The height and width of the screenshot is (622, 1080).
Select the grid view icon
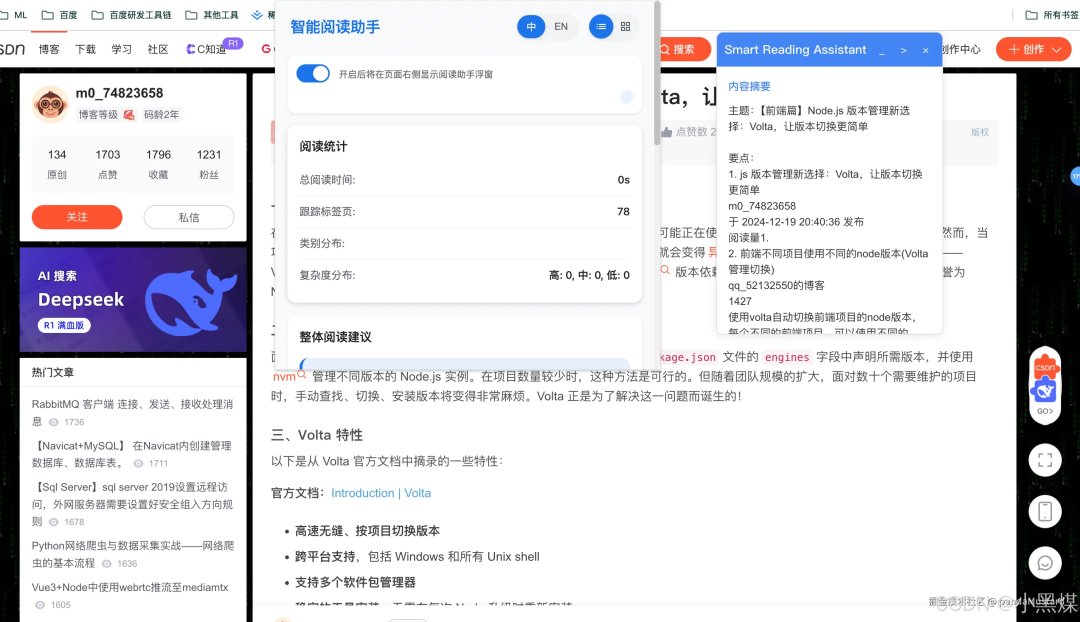click(x=625, y=26)
